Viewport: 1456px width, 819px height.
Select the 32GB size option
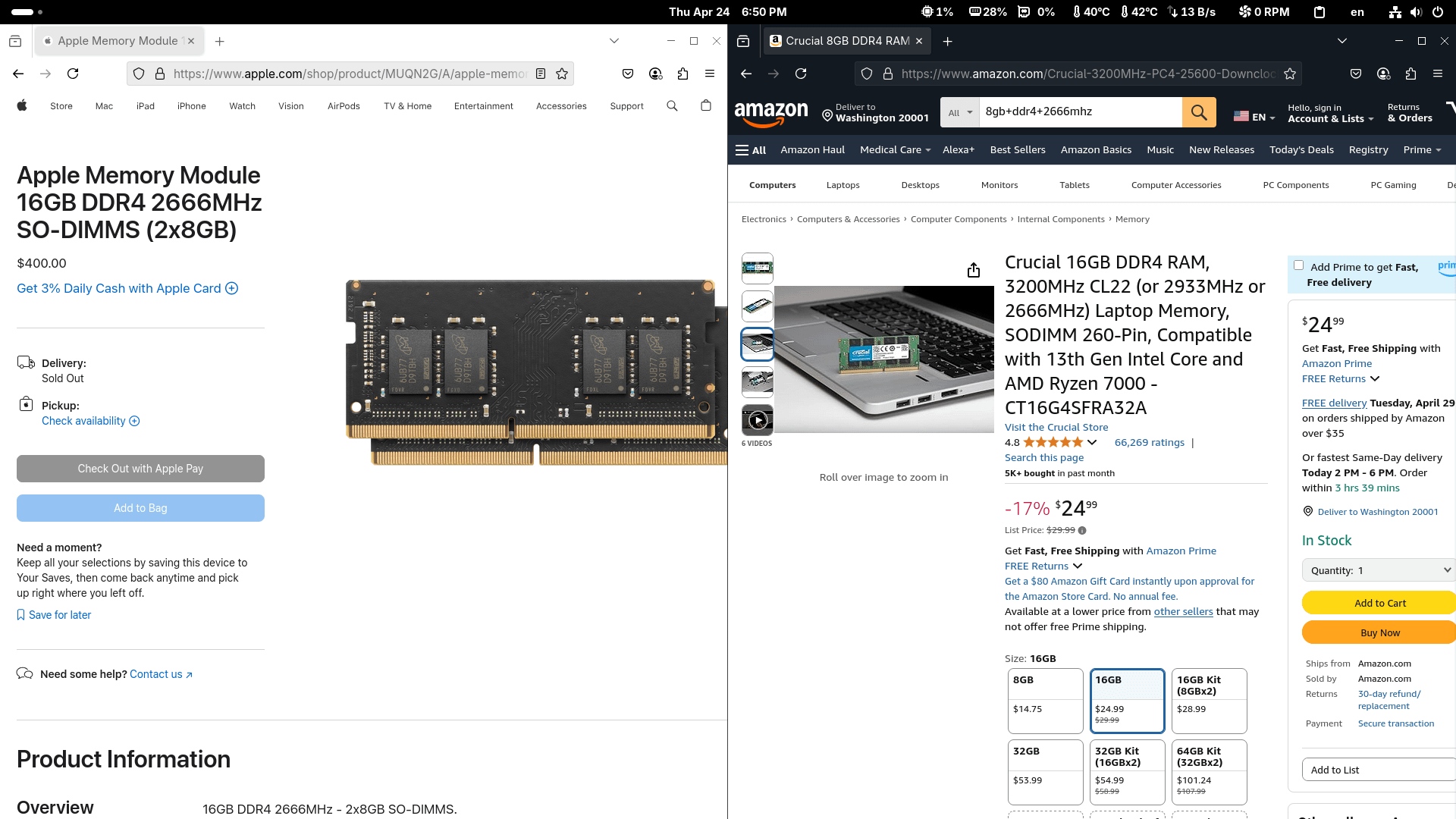point(1046,772)
